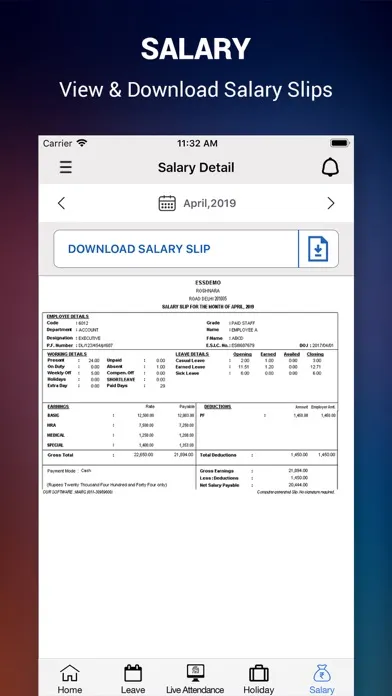Select the Salary tab

coord(321,679)
